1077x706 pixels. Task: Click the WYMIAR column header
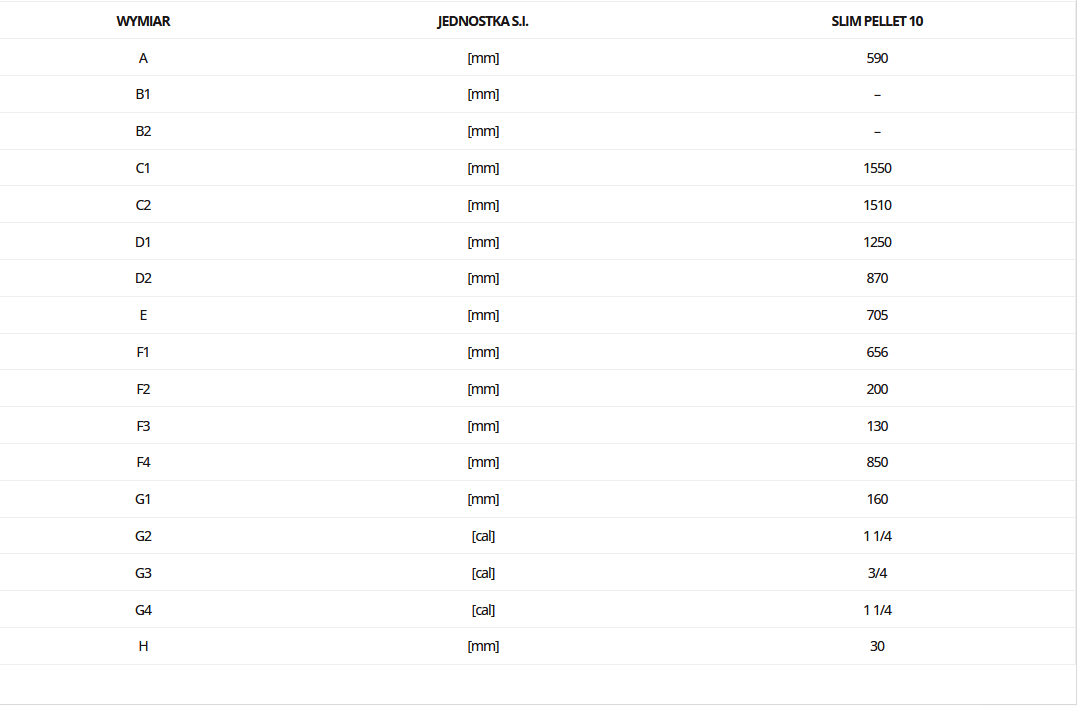click(x=143, y=21)
